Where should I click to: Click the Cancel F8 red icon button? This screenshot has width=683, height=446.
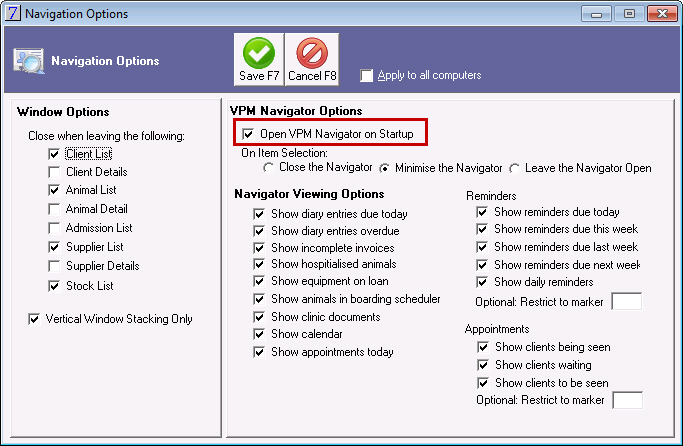[x=312, y=59]
